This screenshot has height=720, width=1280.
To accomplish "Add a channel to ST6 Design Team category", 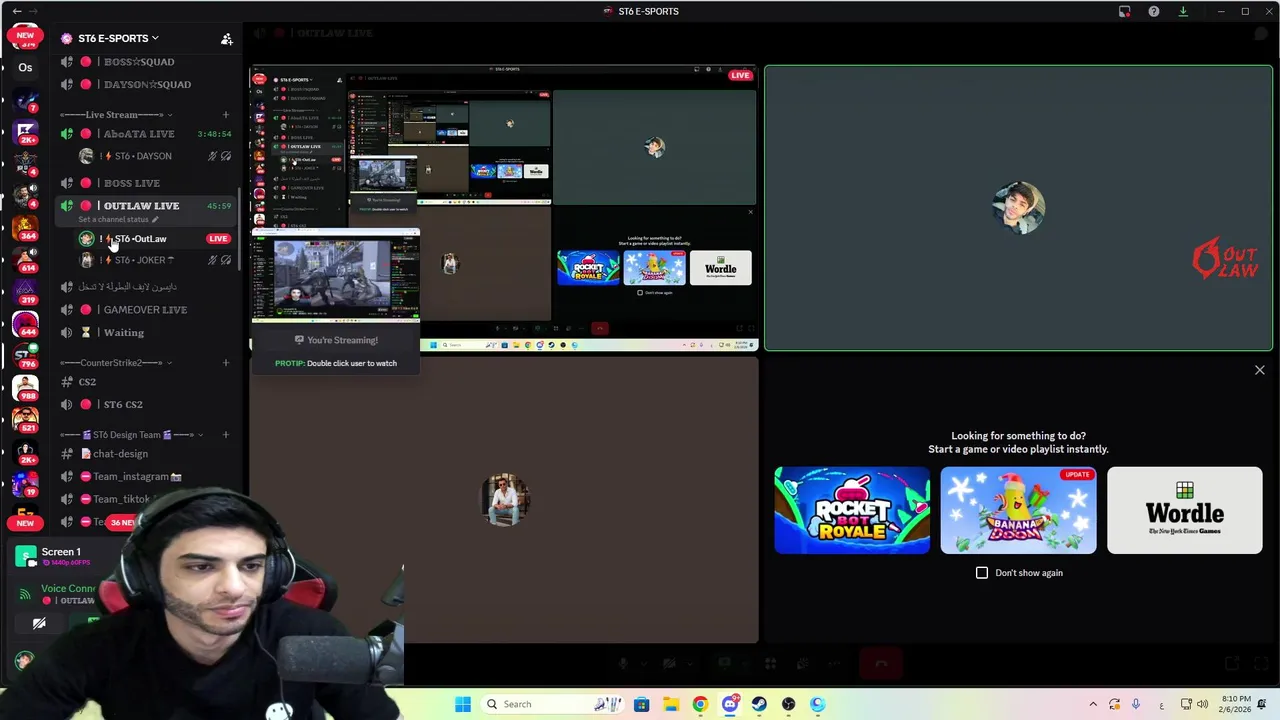I will tap(226, 434).
